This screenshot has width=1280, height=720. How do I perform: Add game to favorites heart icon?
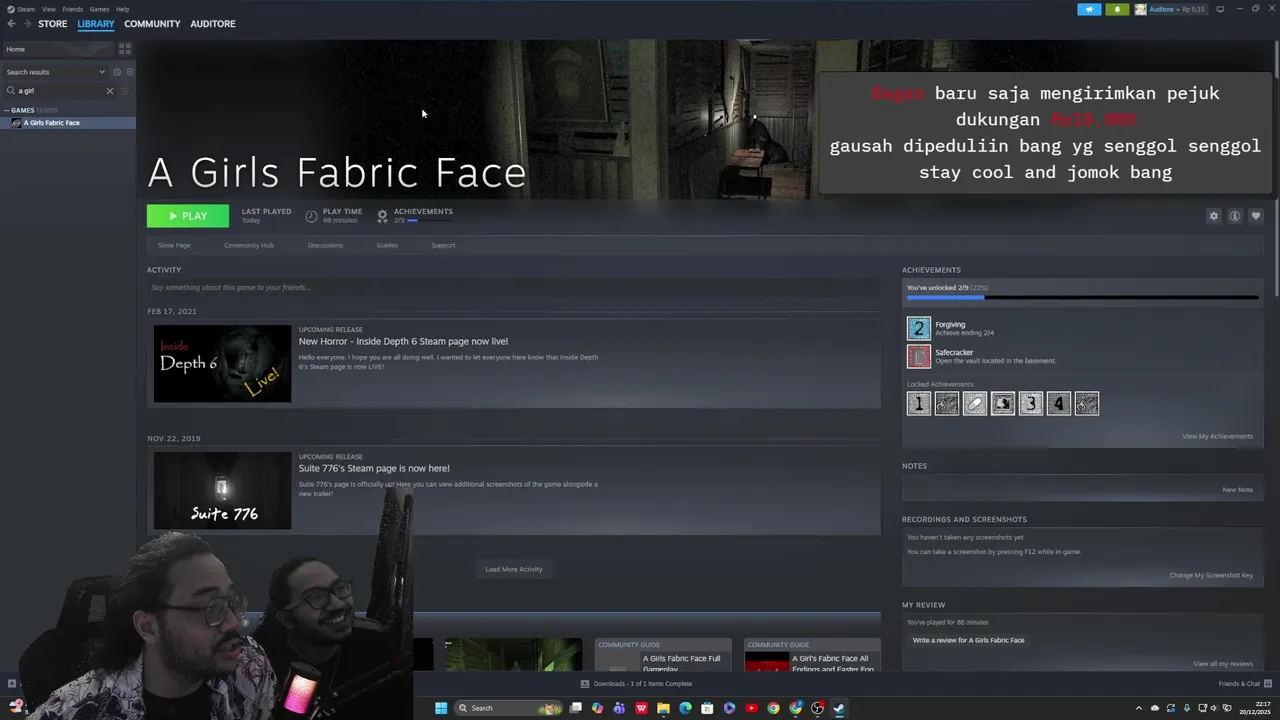(x=1256, y=216)
